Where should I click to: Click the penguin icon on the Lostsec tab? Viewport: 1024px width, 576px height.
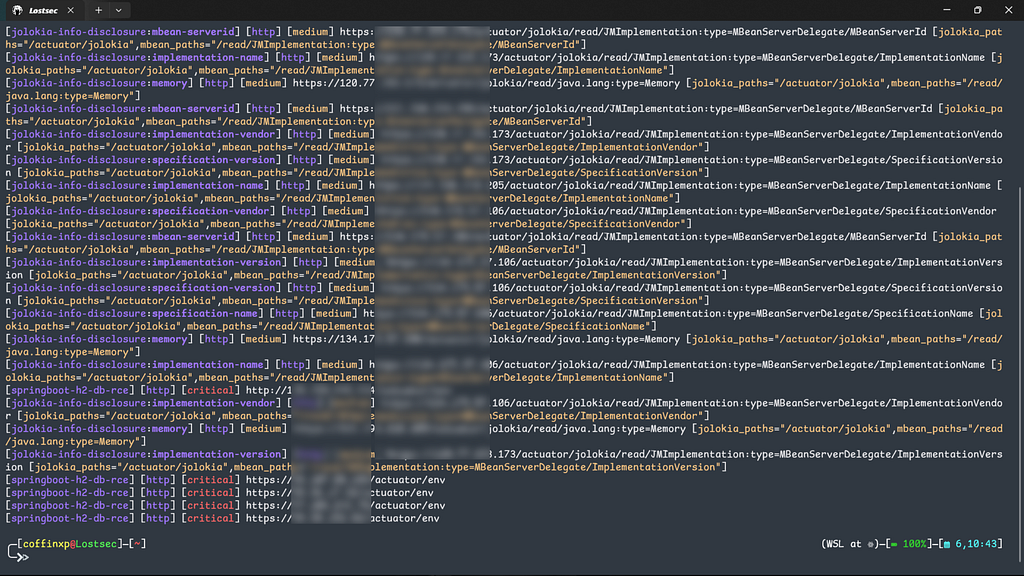coord(18,10)
